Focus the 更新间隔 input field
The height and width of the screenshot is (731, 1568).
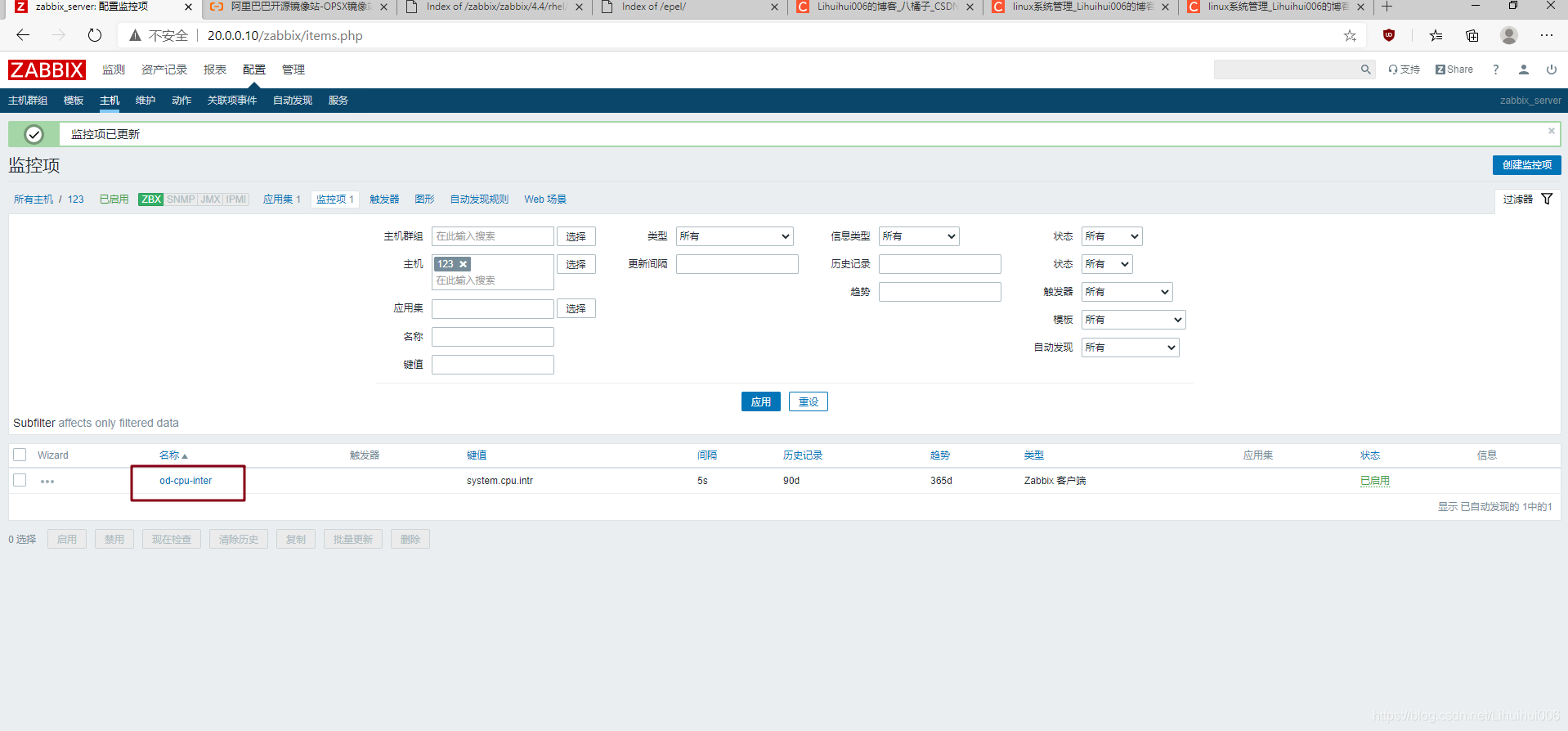(x=737, y=264)
